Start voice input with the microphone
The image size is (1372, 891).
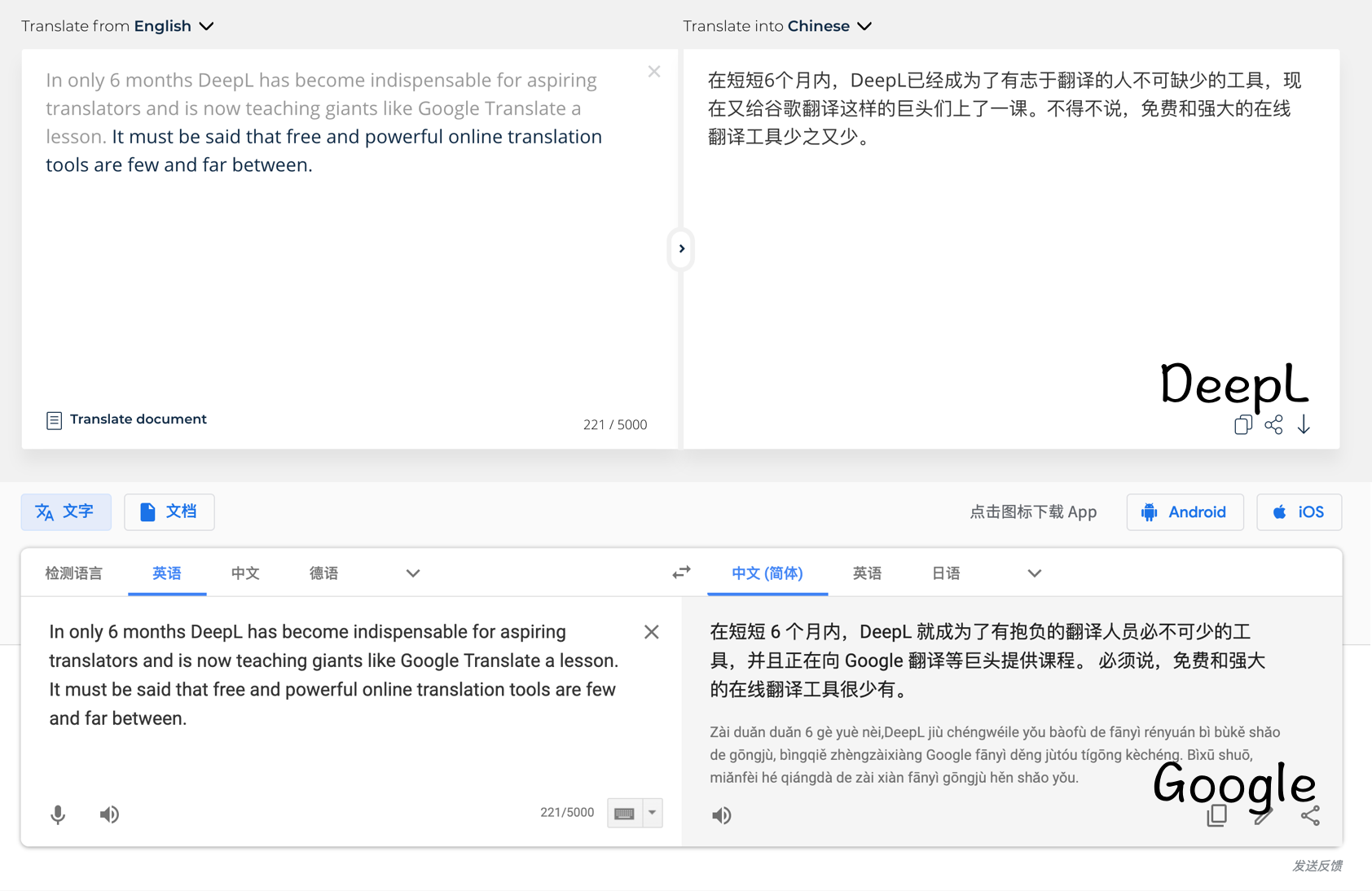tap(57, 814)
